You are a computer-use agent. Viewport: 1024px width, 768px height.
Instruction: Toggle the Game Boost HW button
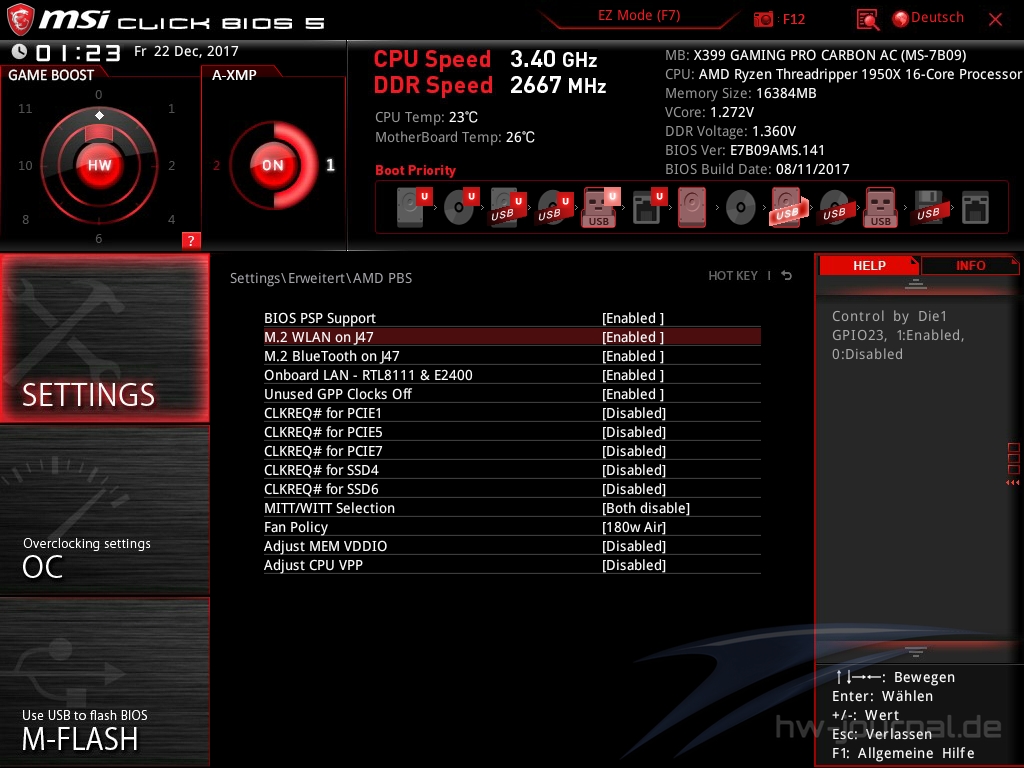100,165
